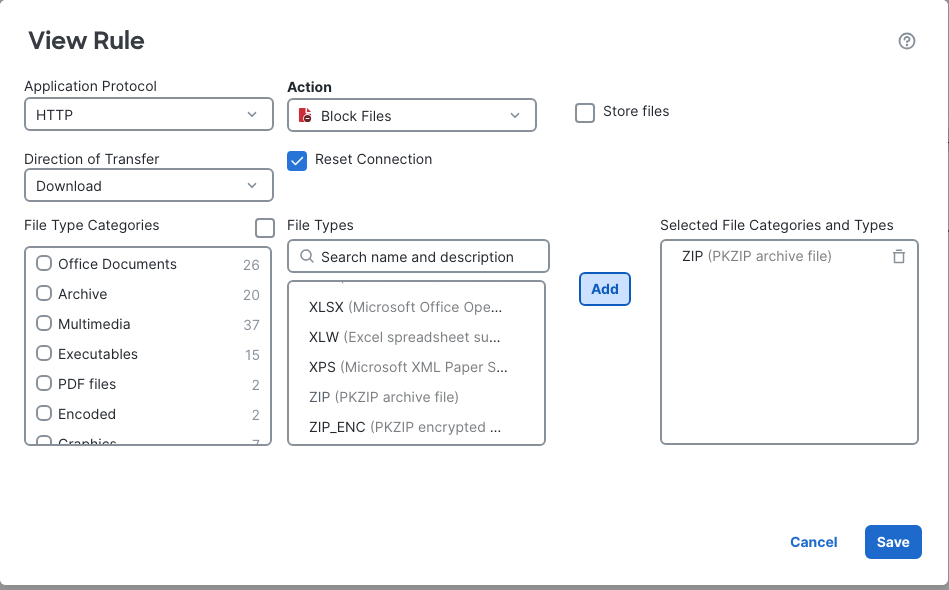The height and width of the screenshot is (590, 949).
Task: Click the Block Files red file icon
Action: tap(305, 115)
